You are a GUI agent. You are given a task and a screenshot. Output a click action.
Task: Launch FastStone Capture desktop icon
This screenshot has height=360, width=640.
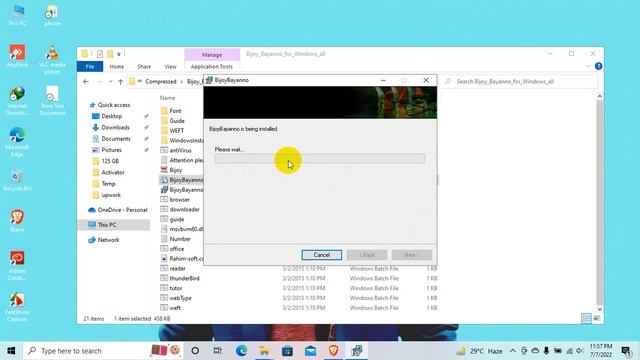point(17,307)
